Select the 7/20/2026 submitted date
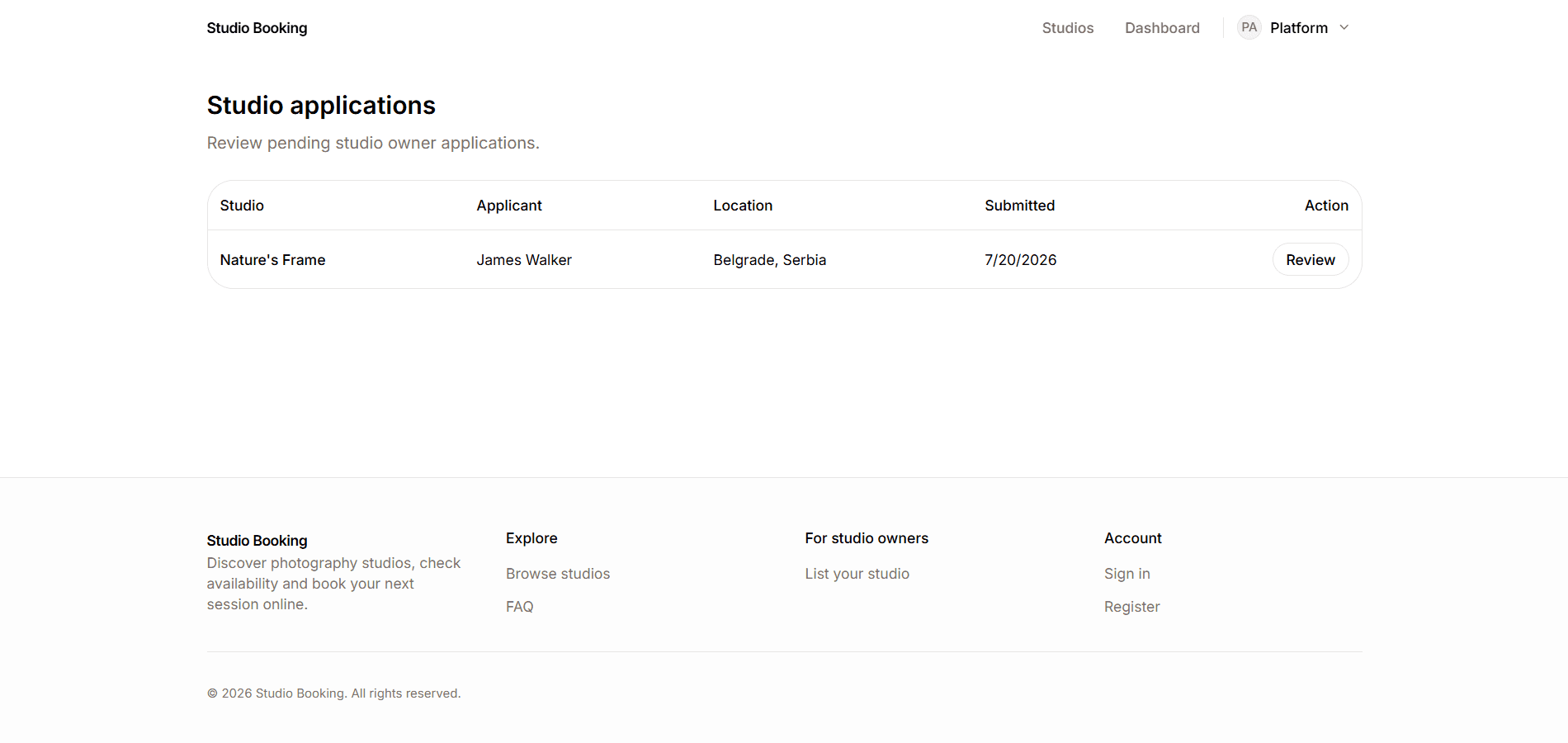 pyautogui.click(x=1020, y=260)
